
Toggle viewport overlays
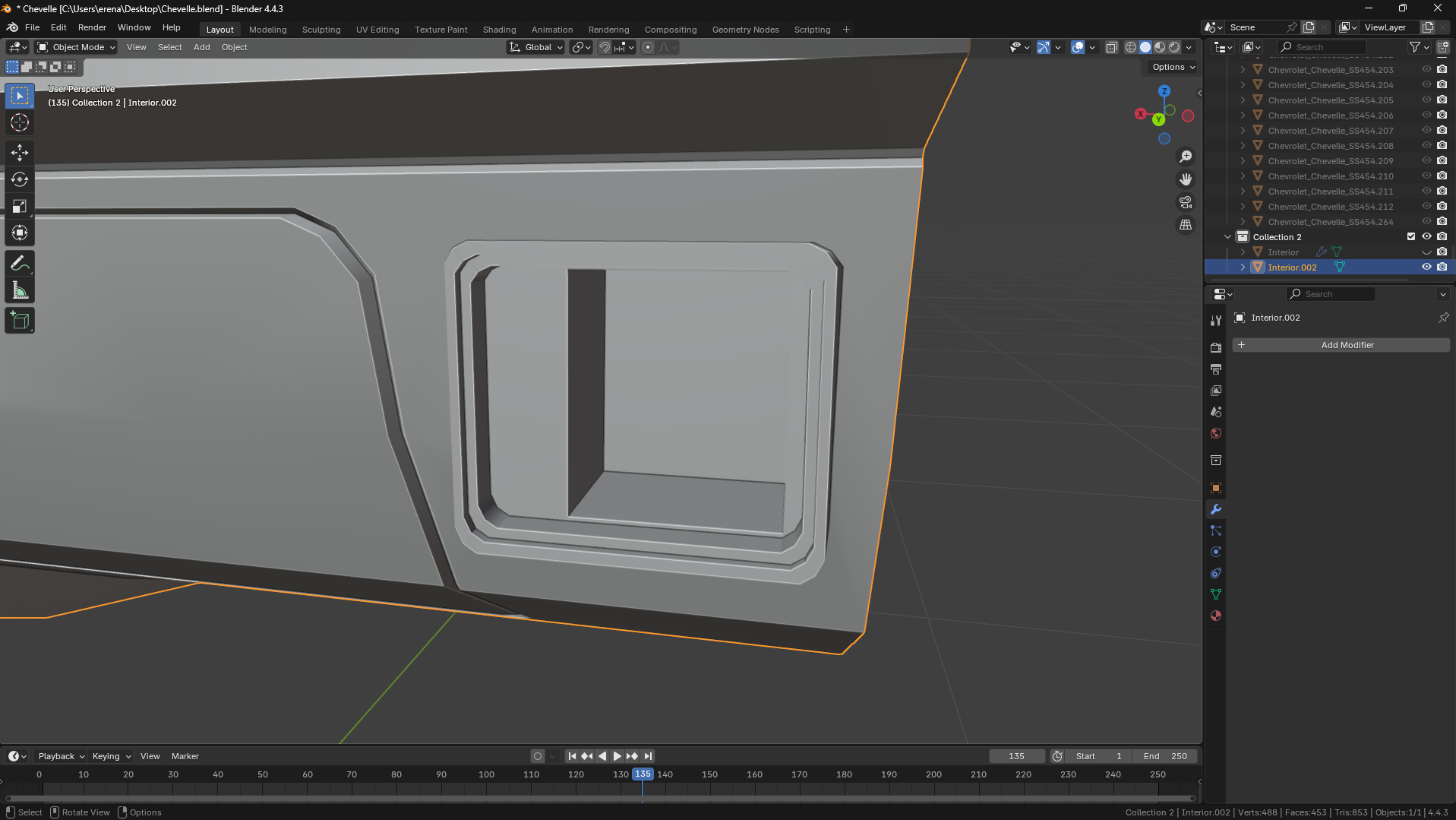coord(1078,47)
